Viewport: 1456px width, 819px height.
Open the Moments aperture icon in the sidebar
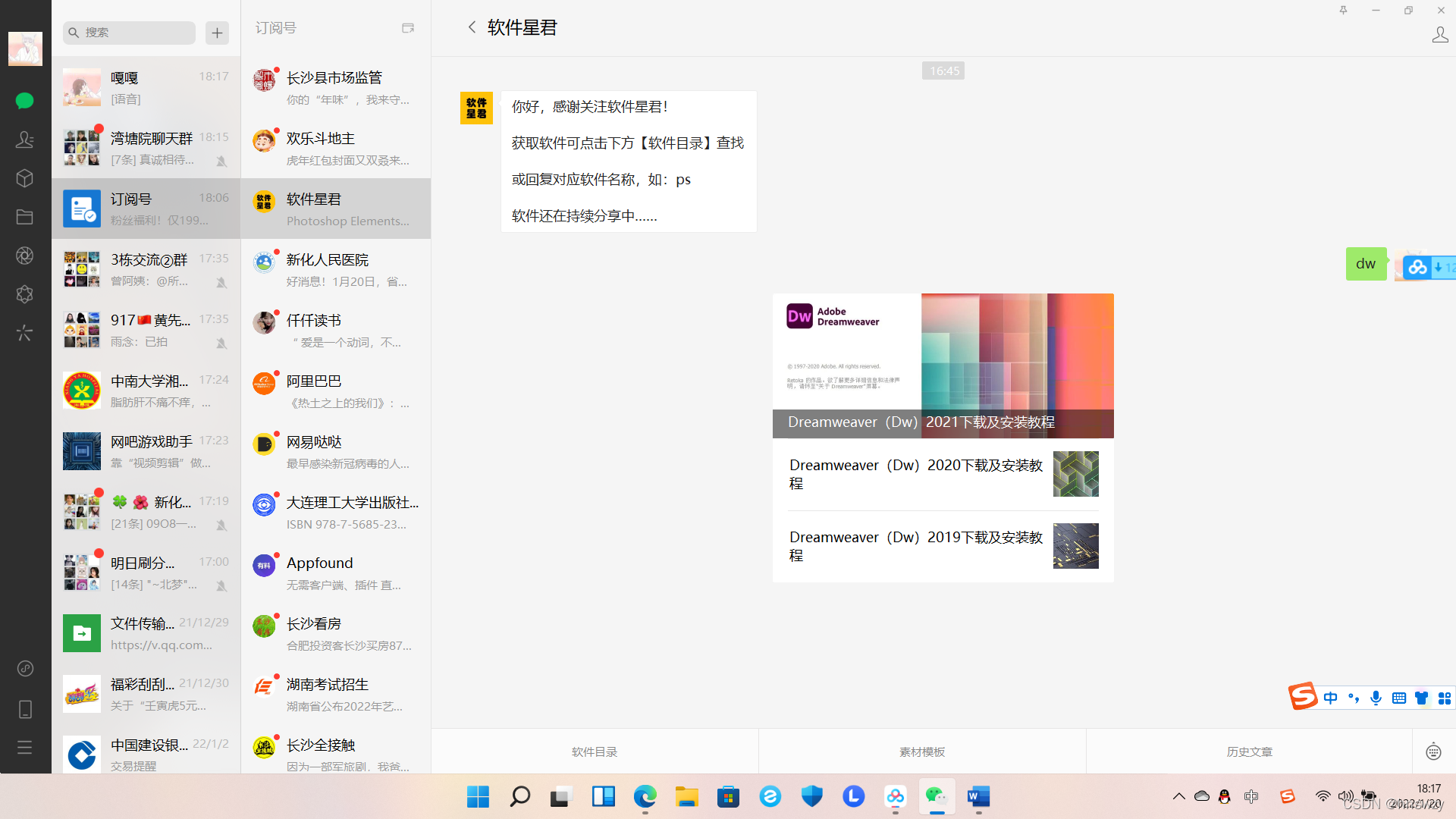pyautogui.click(x=24, y=256)
